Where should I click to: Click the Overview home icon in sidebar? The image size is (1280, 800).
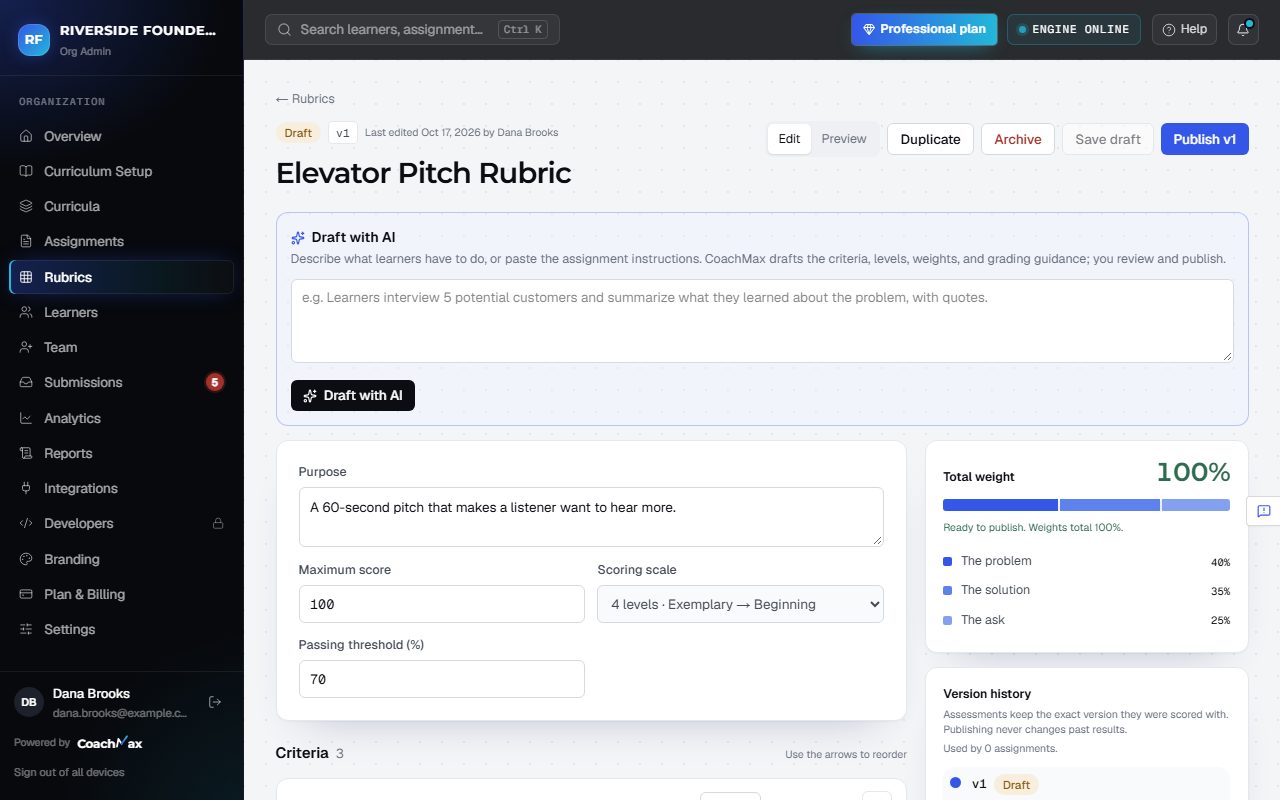point(26,136)
